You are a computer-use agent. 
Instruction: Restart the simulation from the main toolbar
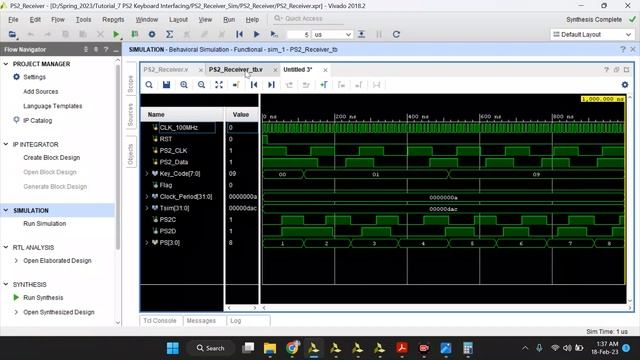click(x=239, y=34)
